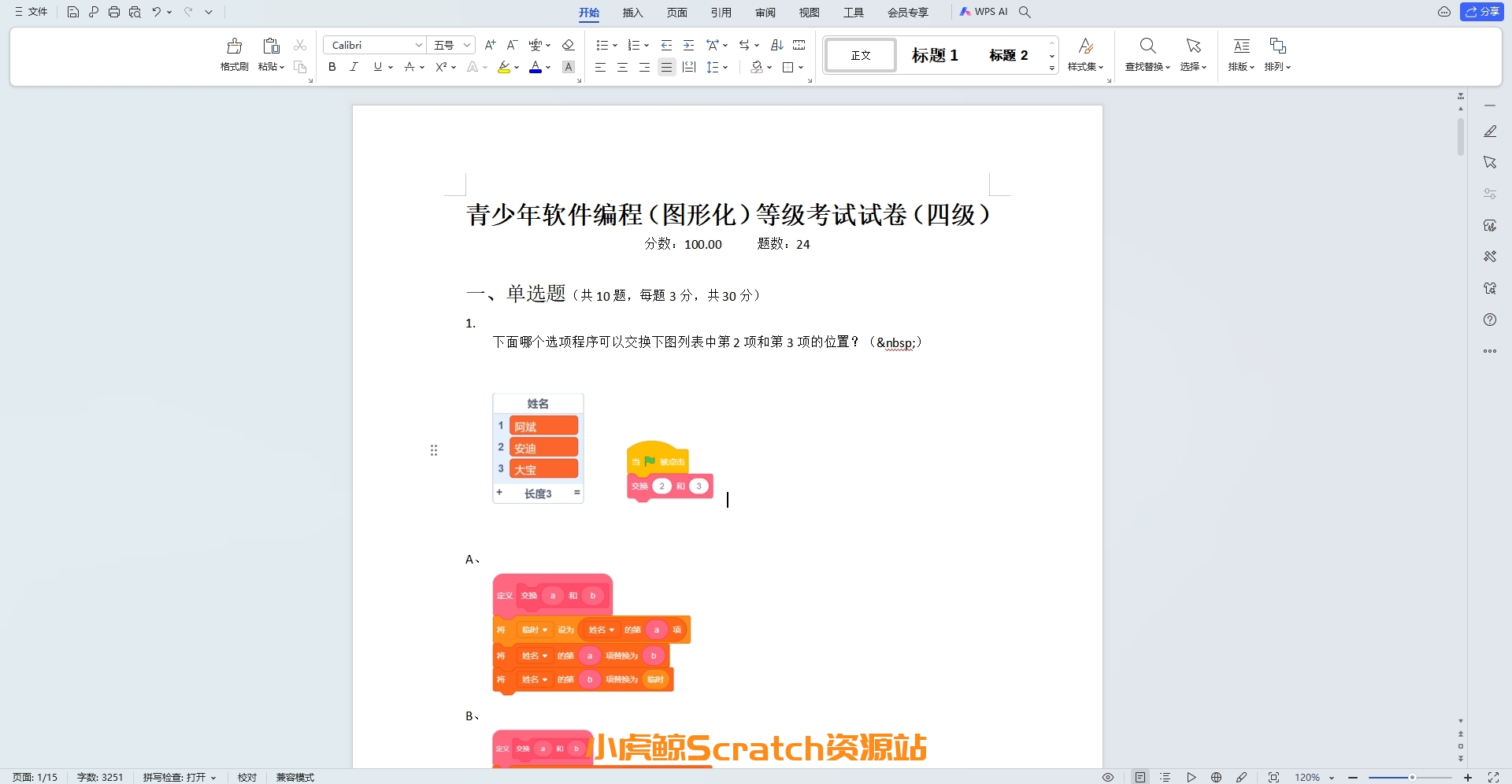Click the Format Painter (格式刷) icon

coord(234,46)
